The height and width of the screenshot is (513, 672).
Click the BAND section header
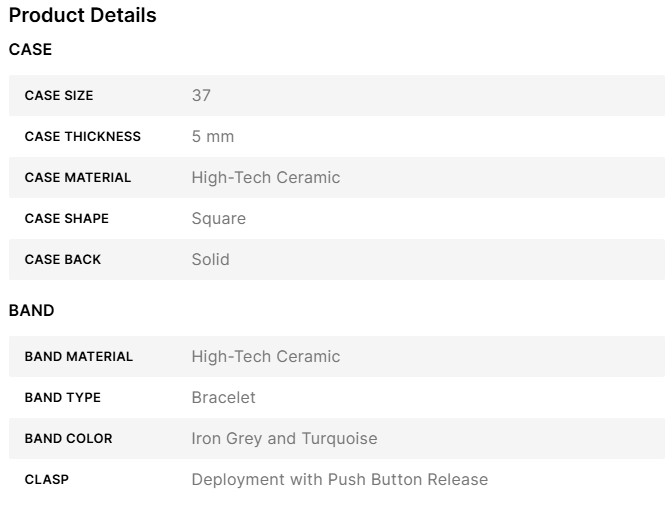pyautogui.click(x=31, y=310)
